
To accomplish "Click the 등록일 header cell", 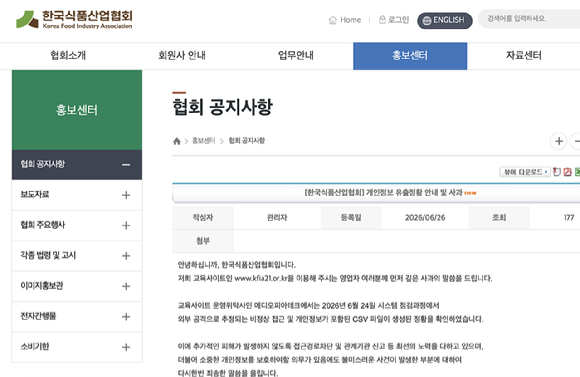I will click(x=351, y=218).
